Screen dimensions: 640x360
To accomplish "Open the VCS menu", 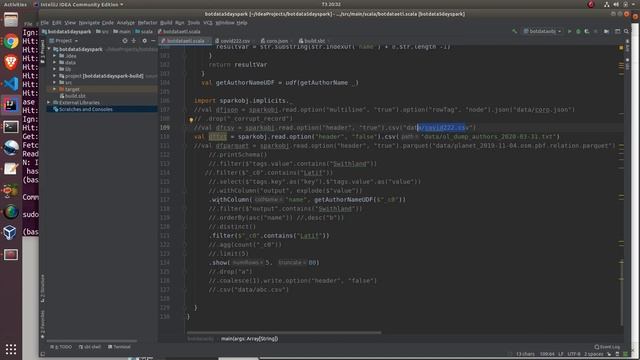I will point(208,23).
